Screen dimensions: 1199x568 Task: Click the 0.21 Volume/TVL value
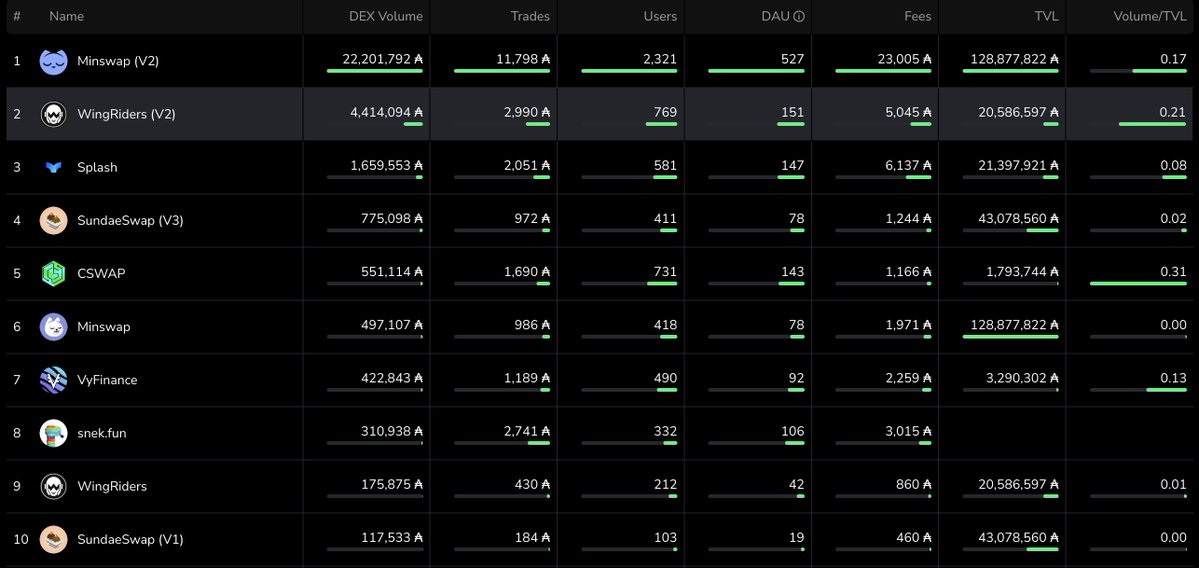coord(1173,112)
